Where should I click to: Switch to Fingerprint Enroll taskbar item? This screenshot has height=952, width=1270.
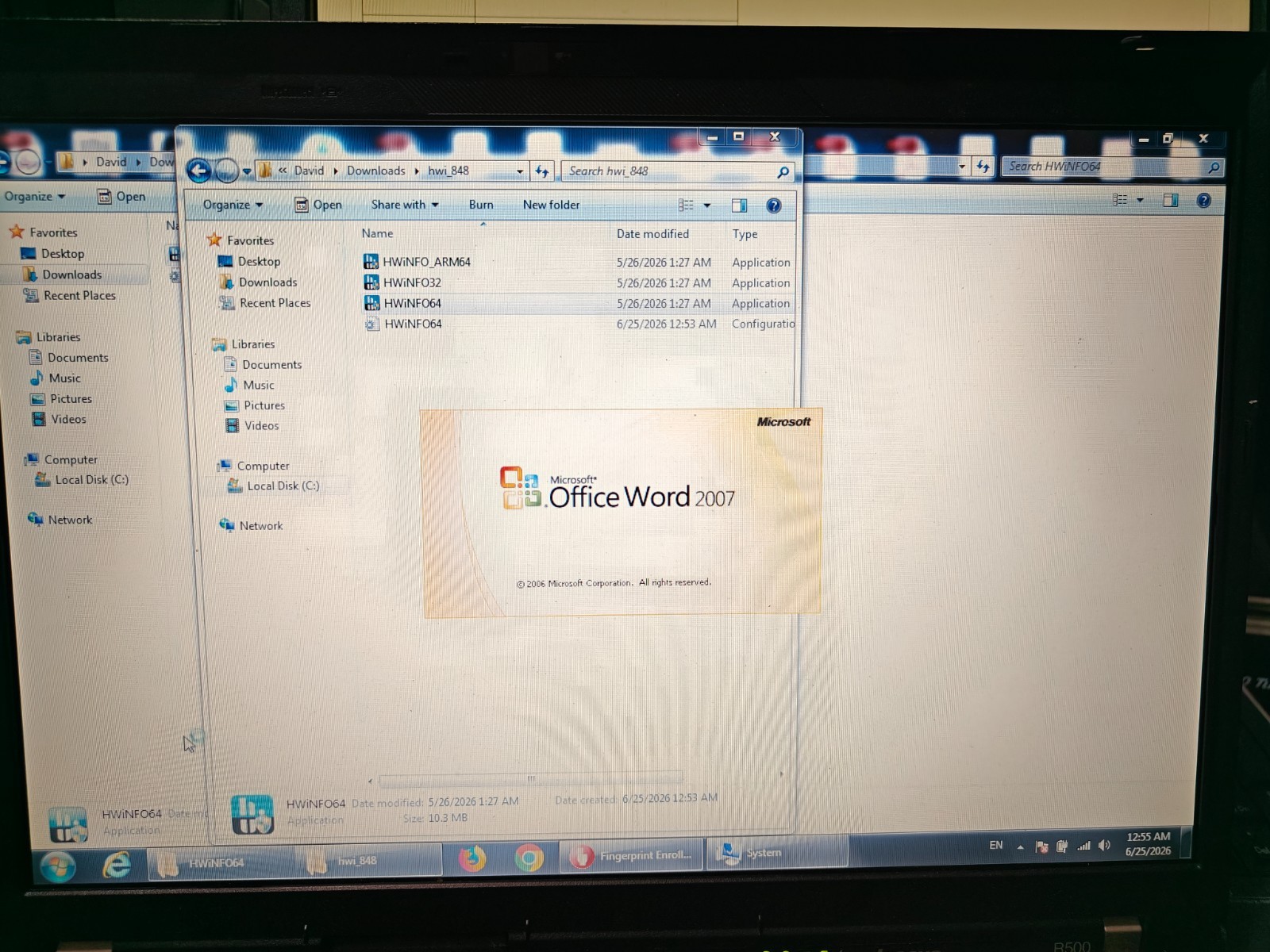pos(632,856)
